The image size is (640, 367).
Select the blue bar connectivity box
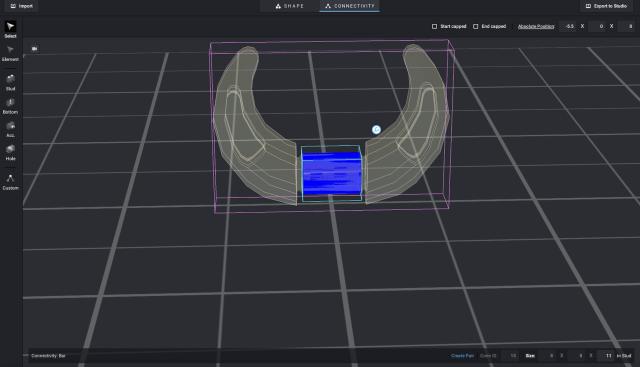[x=331, y=173]
